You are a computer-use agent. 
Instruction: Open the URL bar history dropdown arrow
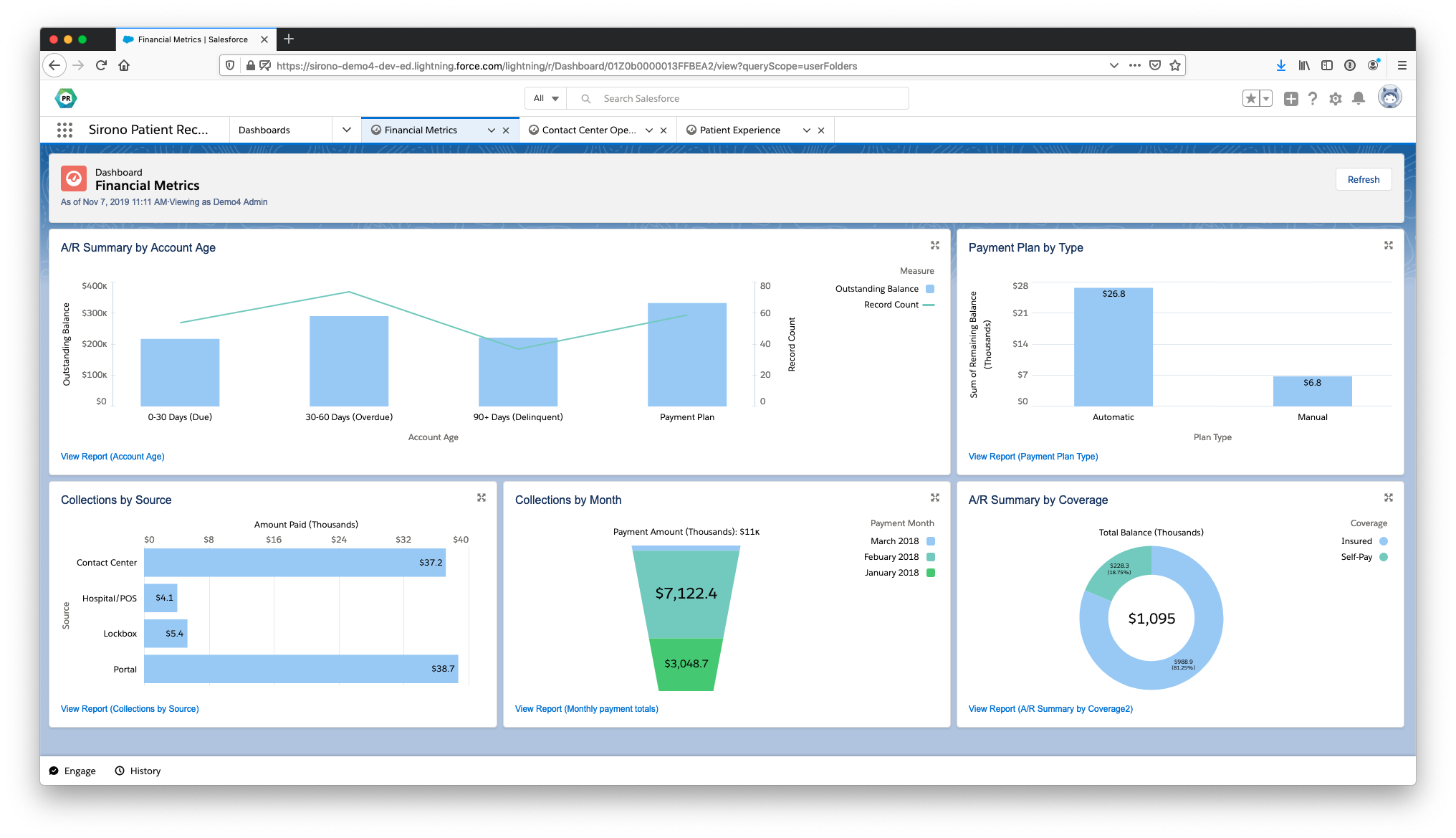(1113, 65)
